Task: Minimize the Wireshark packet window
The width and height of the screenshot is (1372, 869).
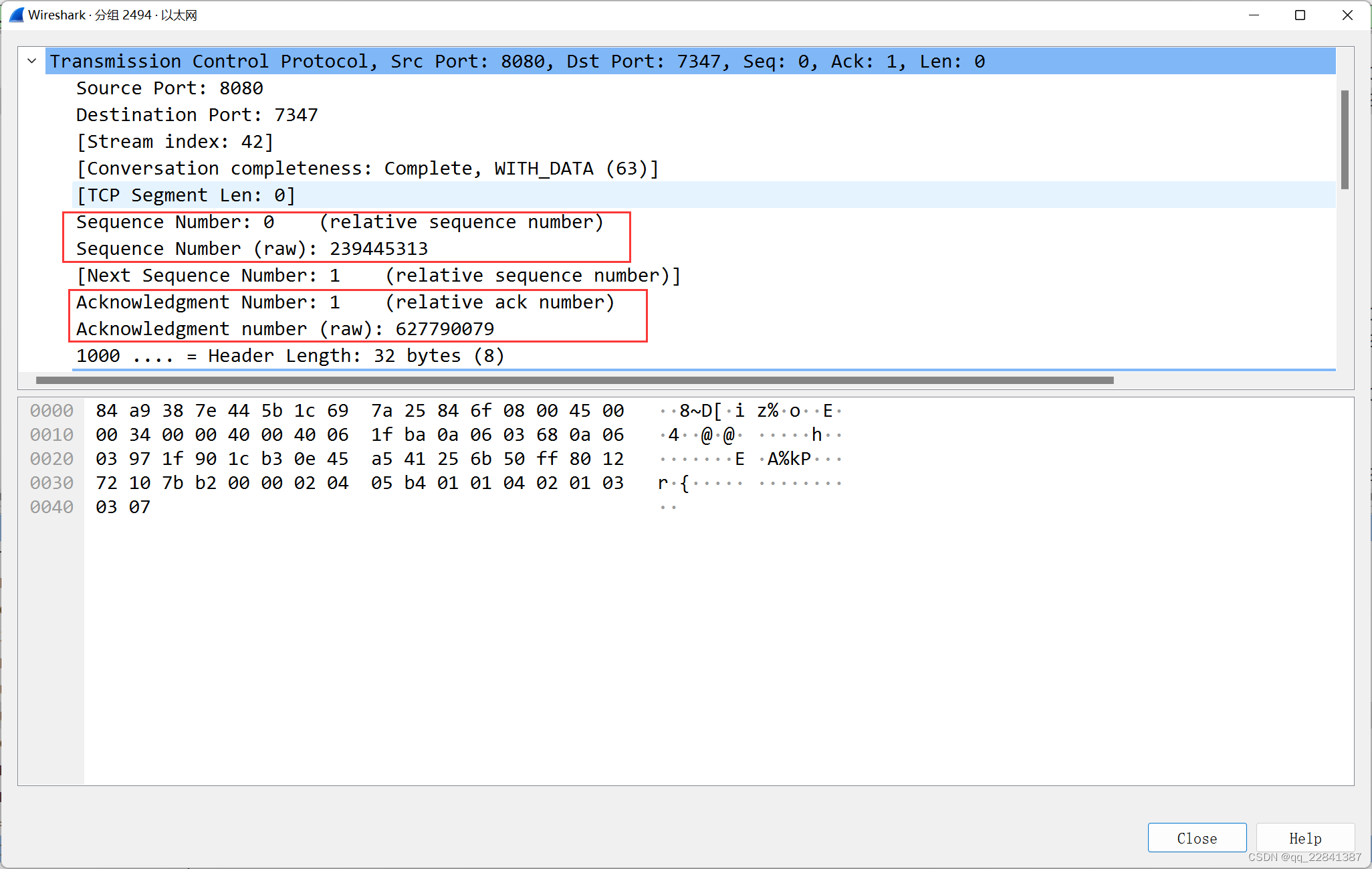Action: (x=1254, y=15)
